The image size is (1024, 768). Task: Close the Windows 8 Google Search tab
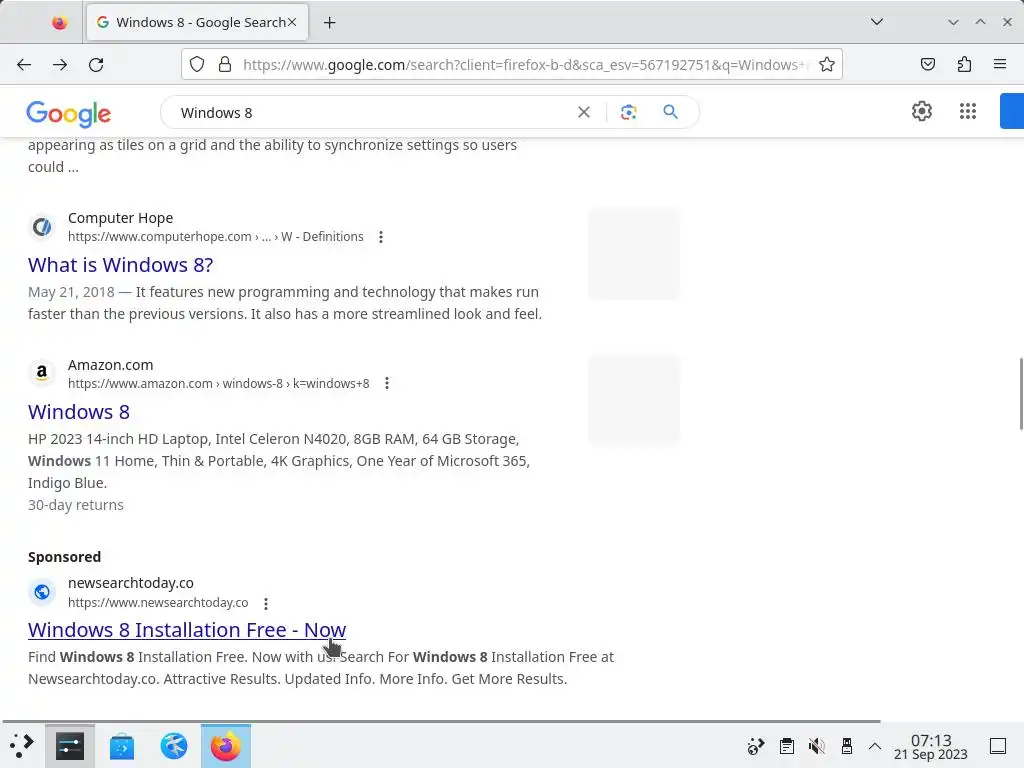(292, 22)
